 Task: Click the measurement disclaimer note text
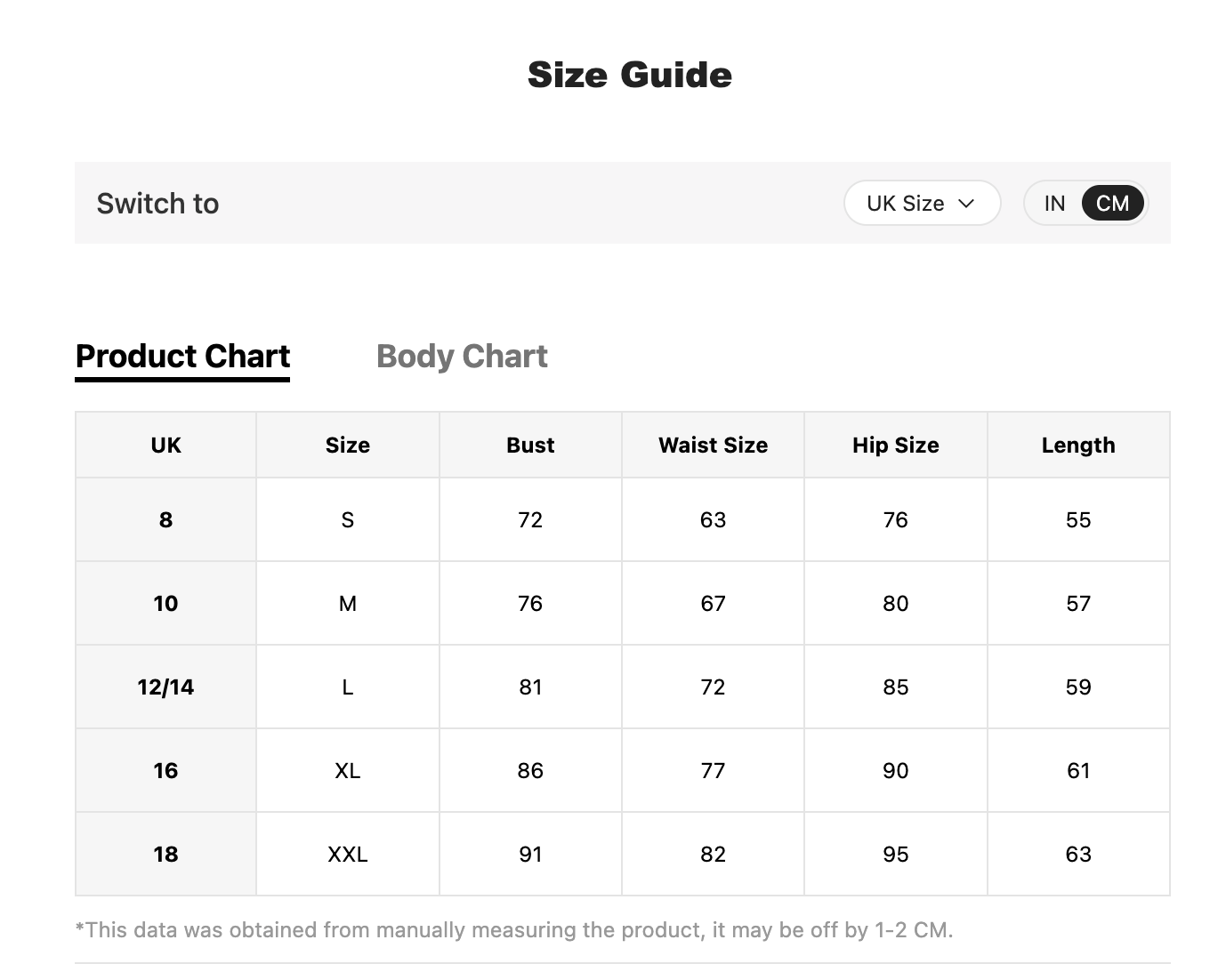point(514,930)
